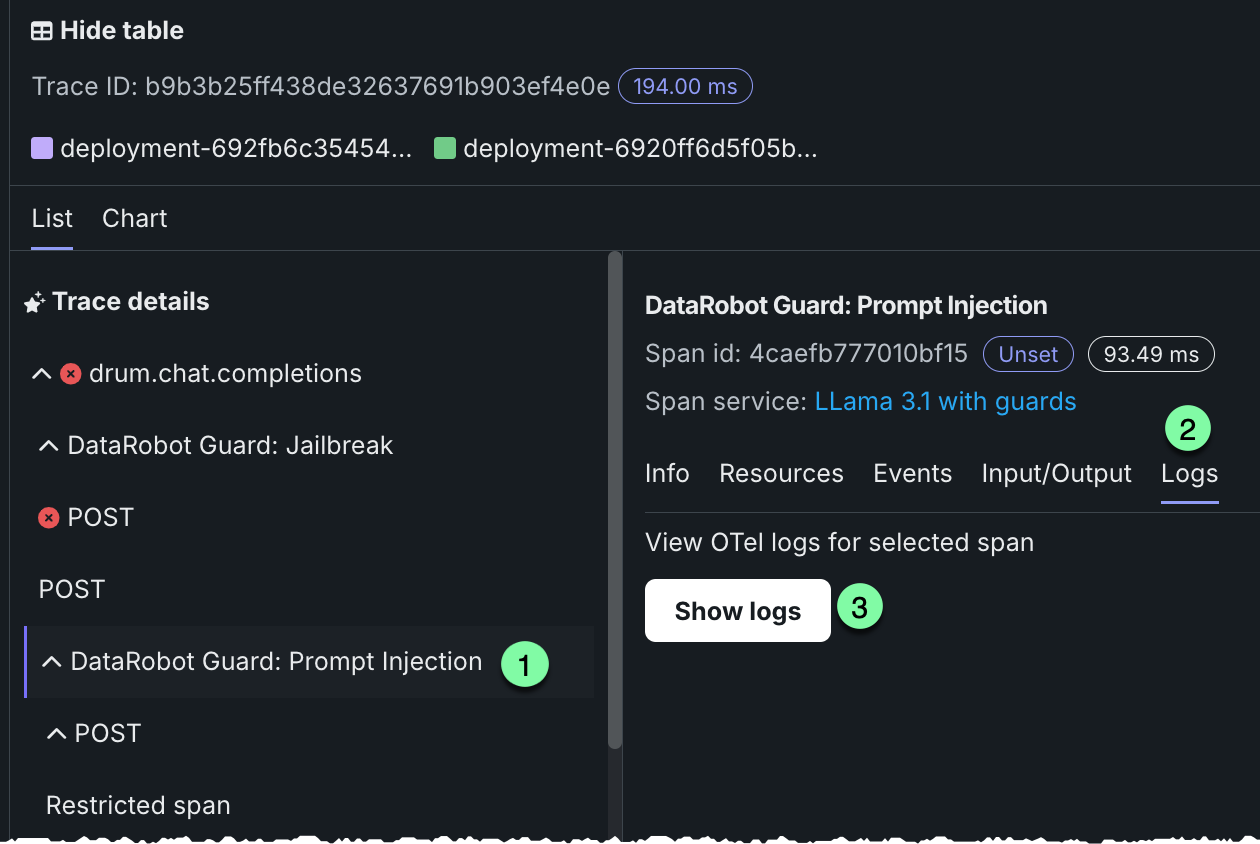
Task: Collapse the drum.chat.completions span
Action: [x=42, y=374]
